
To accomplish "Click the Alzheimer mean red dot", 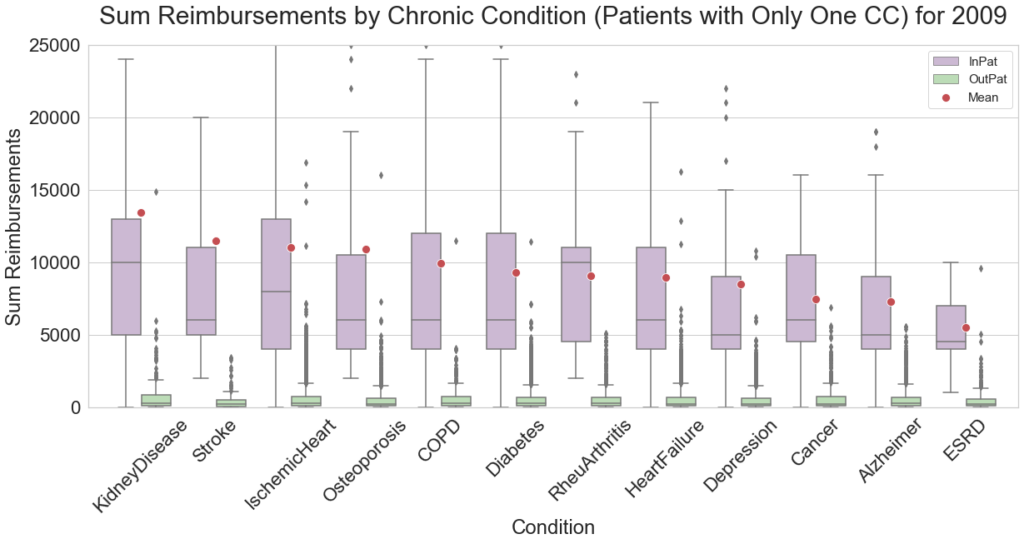I will tap(891, 302).
